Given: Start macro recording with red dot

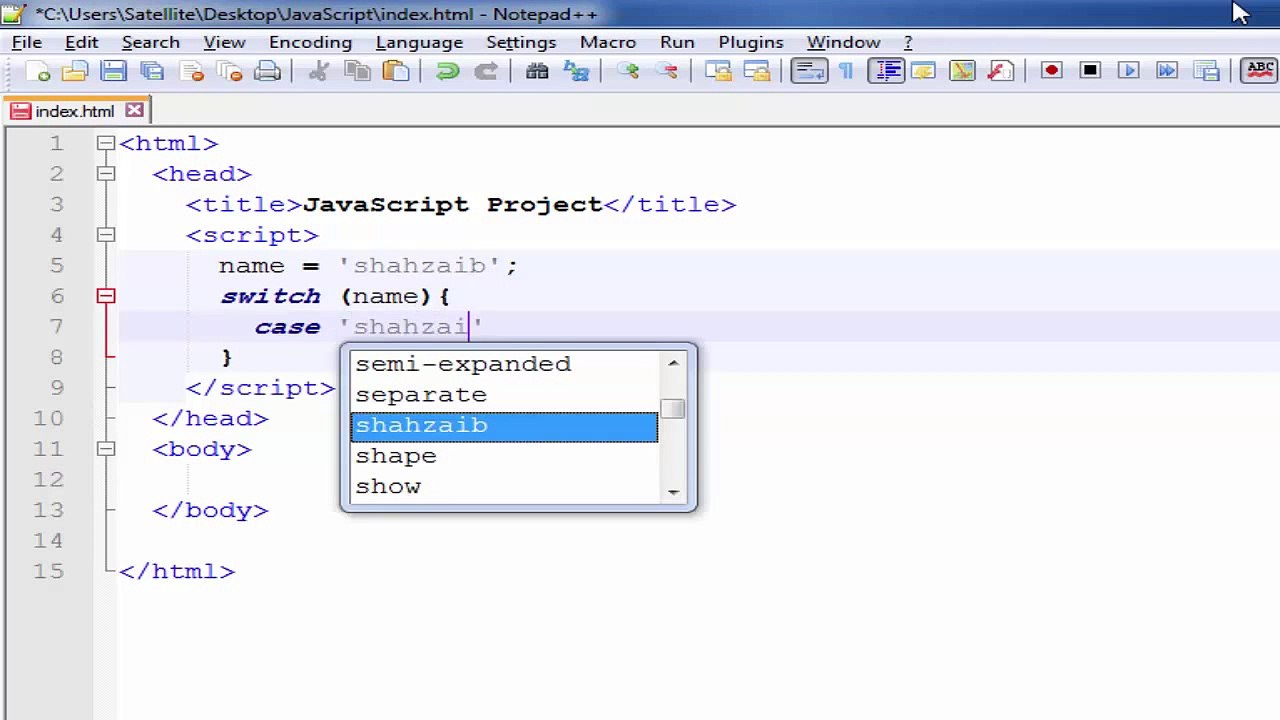Looking at the screenshot, I should pos(1051,71).
